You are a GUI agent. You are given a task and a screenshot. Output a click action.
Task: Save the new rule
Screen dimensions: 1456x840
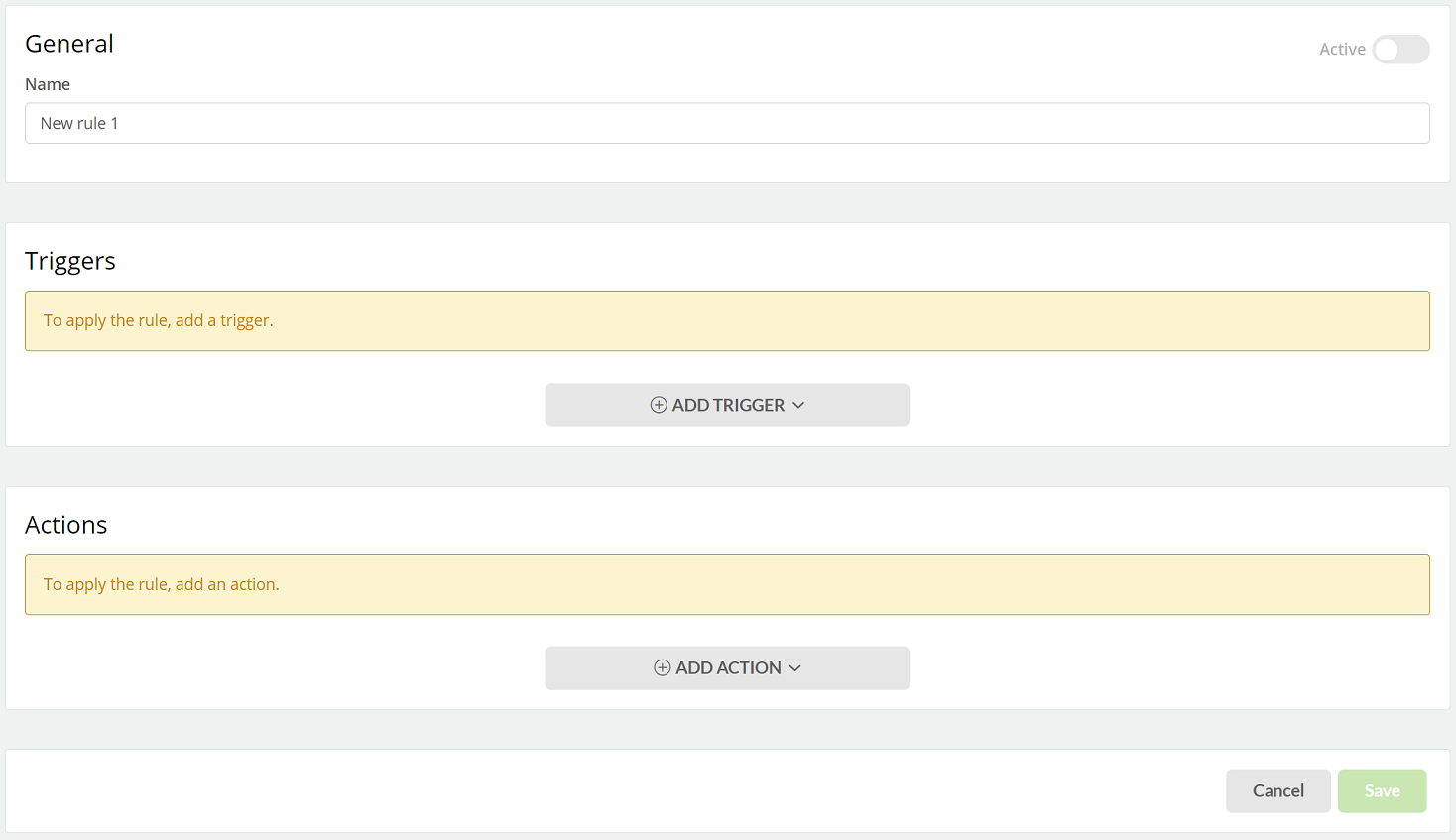click(x=1382, y=791)
